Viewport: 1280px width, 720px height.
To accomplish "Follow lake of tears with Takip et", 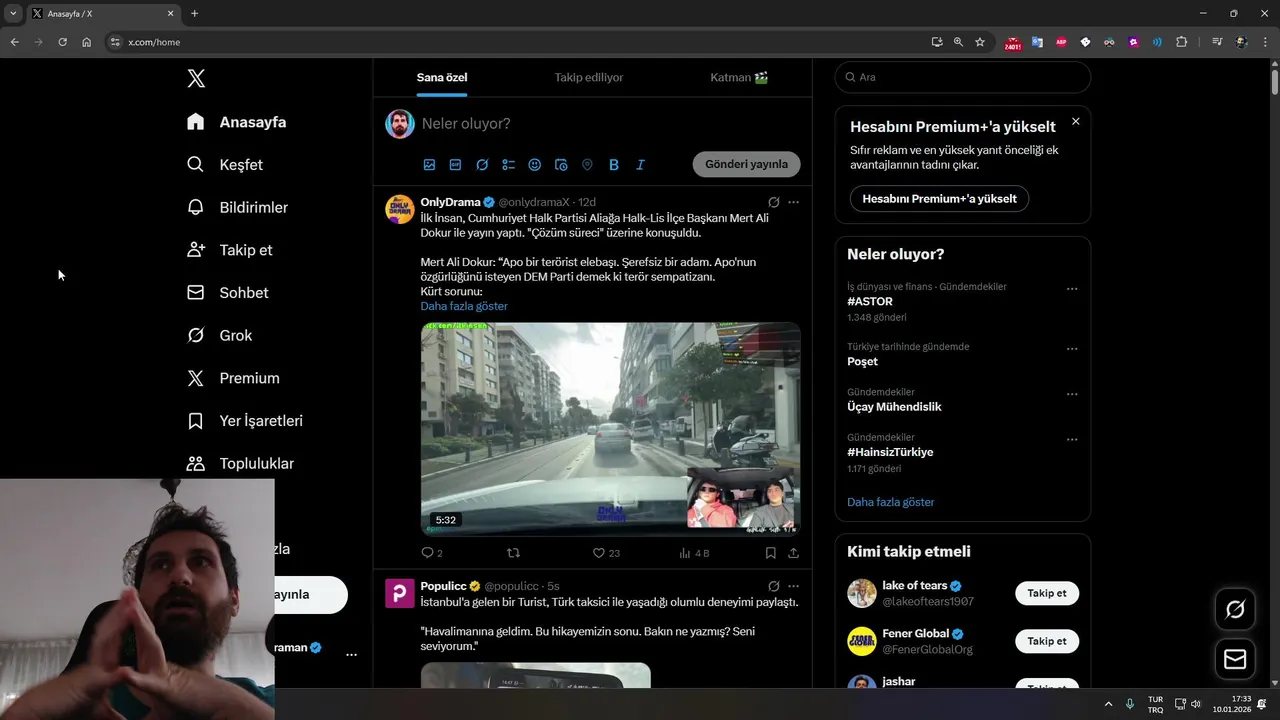I will 1047,593.
